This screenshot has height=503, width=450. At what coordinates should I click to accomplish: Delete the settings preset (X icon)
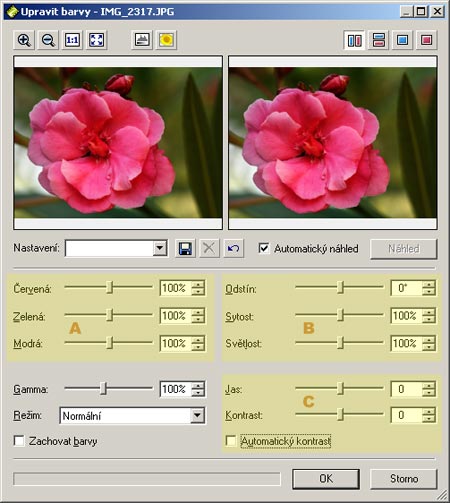point(209,248)
